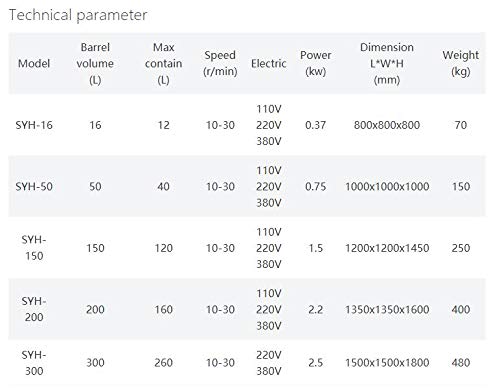The width and height of the screenshot is (500, 391).
Task: Click the SYH-200 model cell
Action: pyautogui.click(x=34, y=309)
